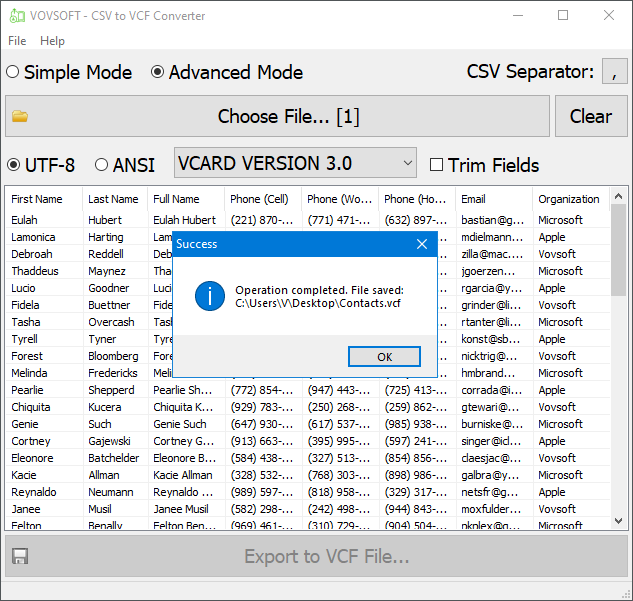Click the burniske@... email cell

point(492,424)
